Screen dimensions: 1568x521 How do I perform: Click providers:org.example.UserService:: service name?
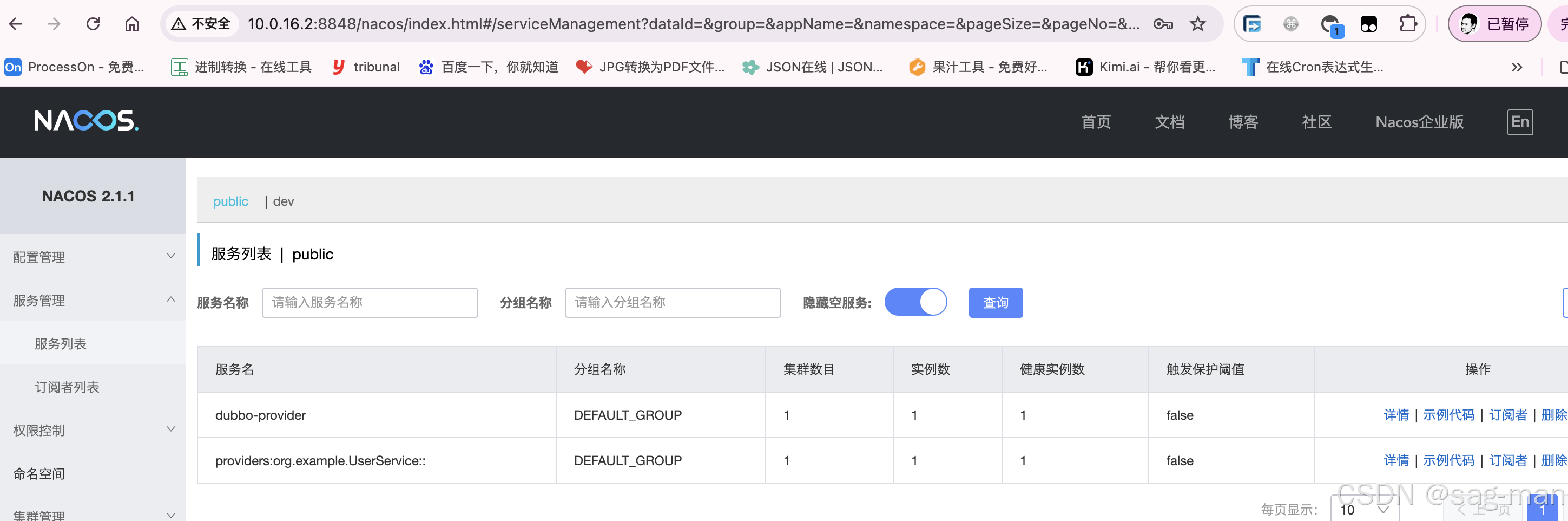[320, 461]
